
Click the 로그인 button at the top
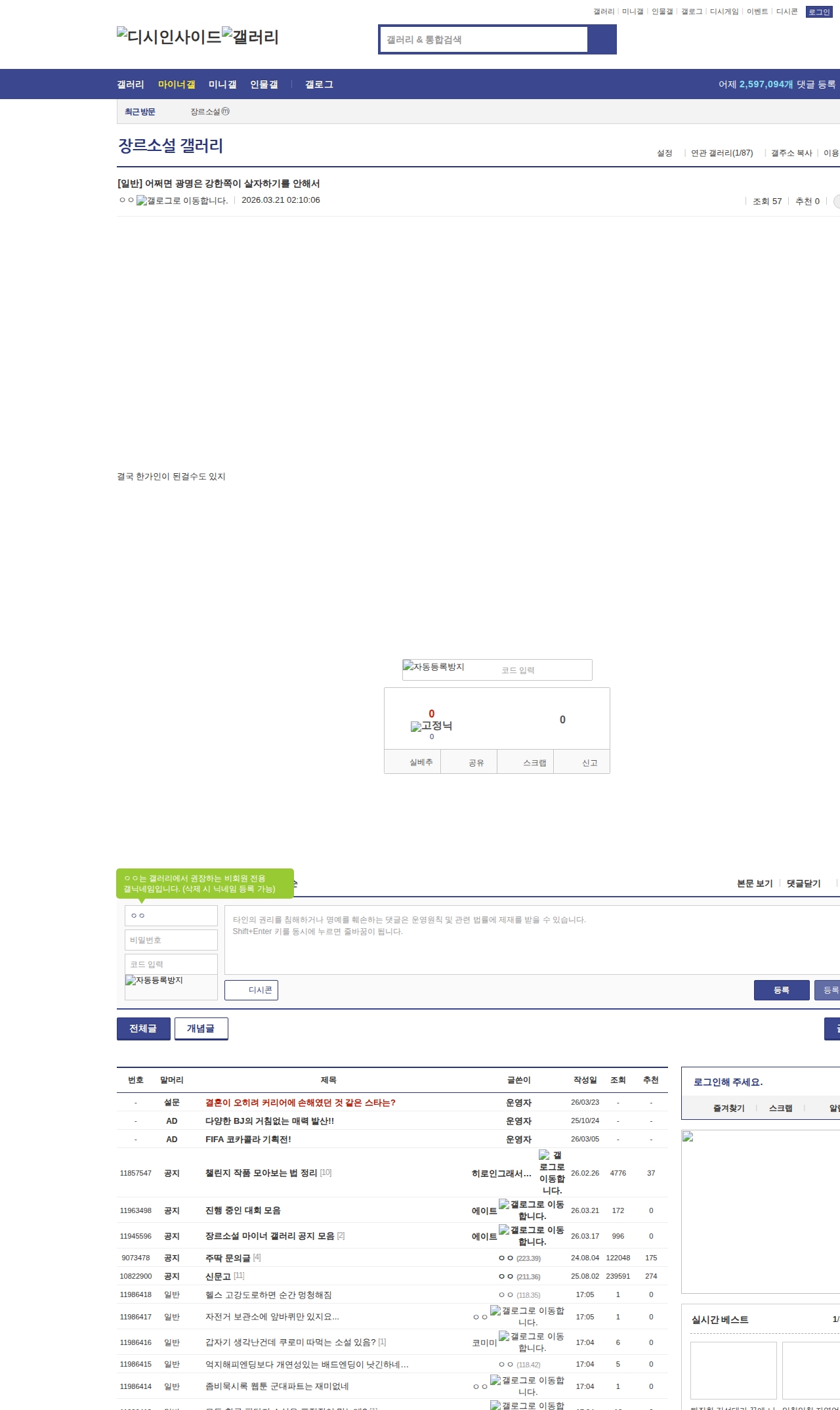(x=819, y=12)
